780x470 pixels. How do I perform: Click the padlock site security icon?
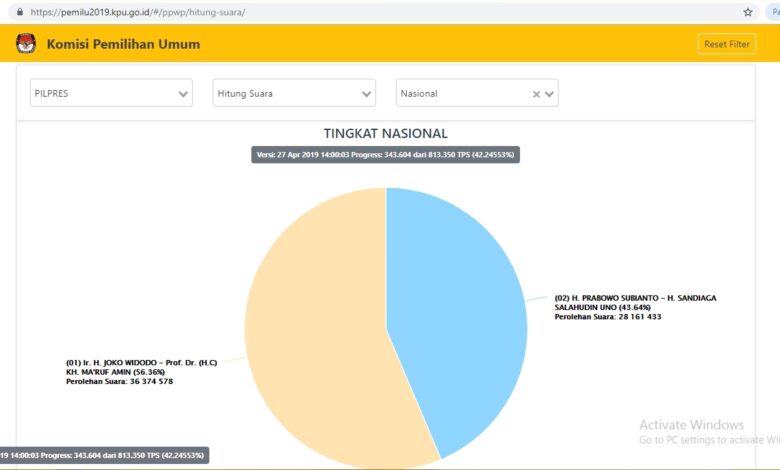[x=20, y=12]
